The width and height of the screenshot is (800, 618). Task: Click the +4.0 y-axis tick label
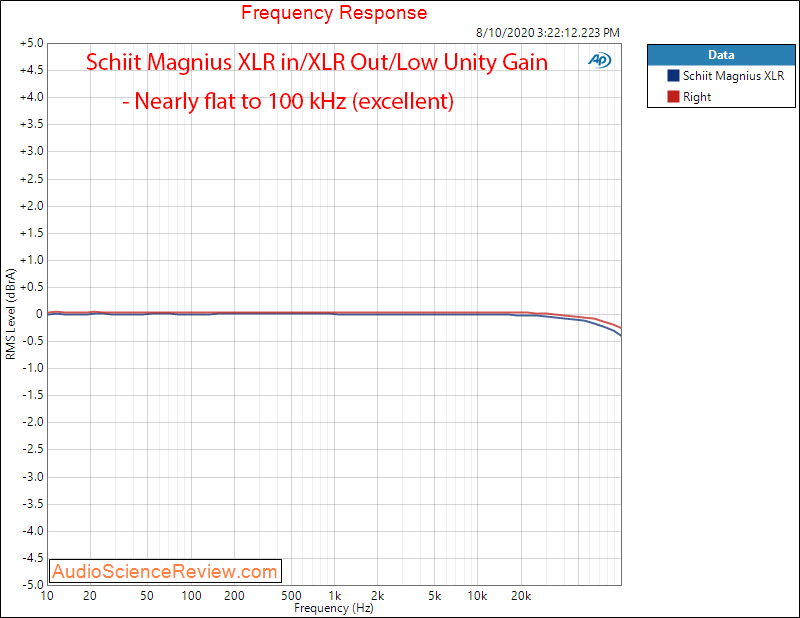pyautogui.click(x=32, y=97)
